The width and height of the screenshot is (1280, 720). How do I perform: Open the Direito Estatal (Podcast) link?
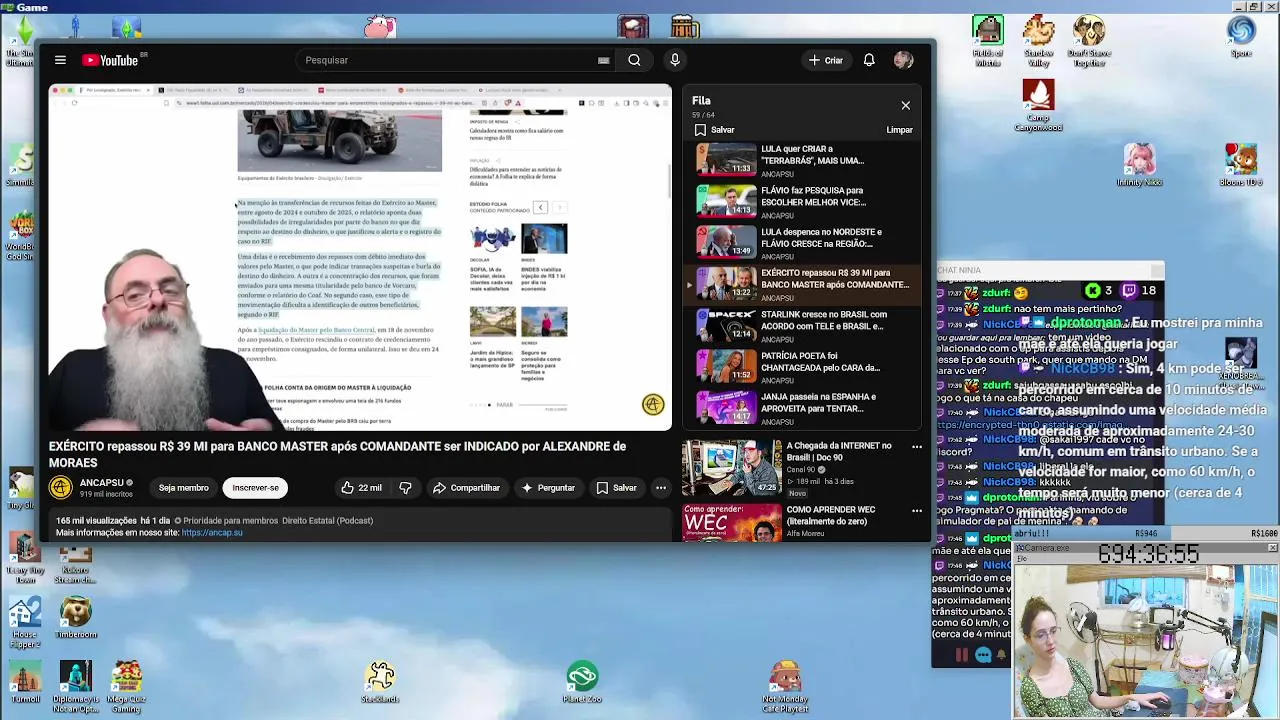[327, 521]
